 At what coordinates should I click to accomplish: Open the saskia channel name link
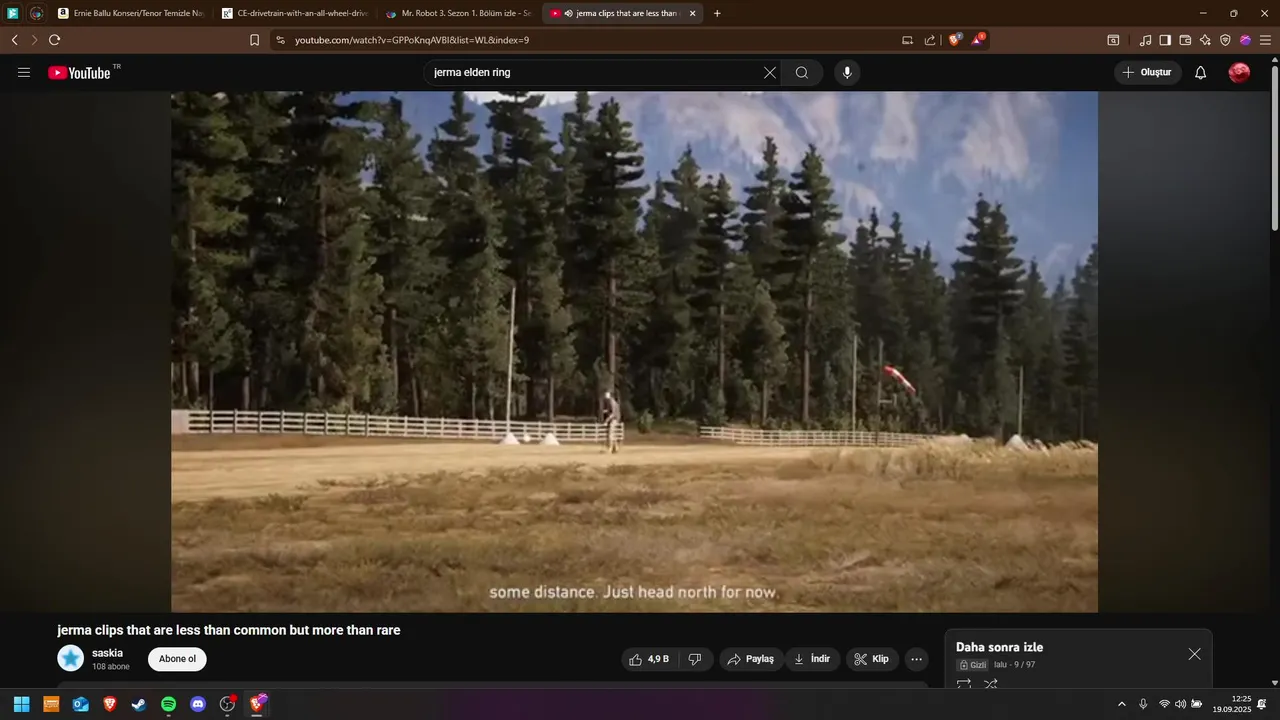[x=107, y=653]
